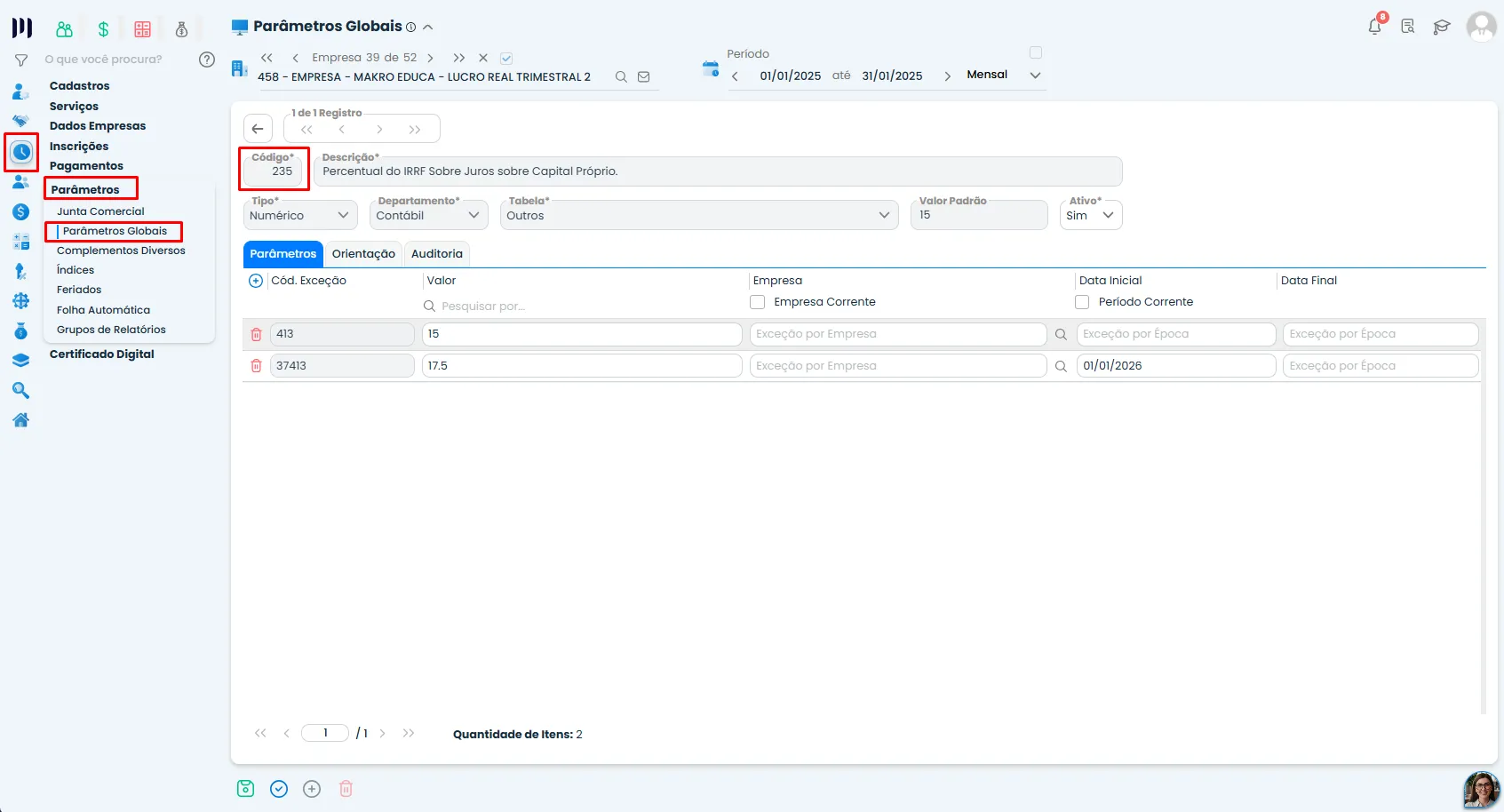Open the Ativo Sim dropdown
Viewport: 1504px width, 812px height.
pos(1091,215)
